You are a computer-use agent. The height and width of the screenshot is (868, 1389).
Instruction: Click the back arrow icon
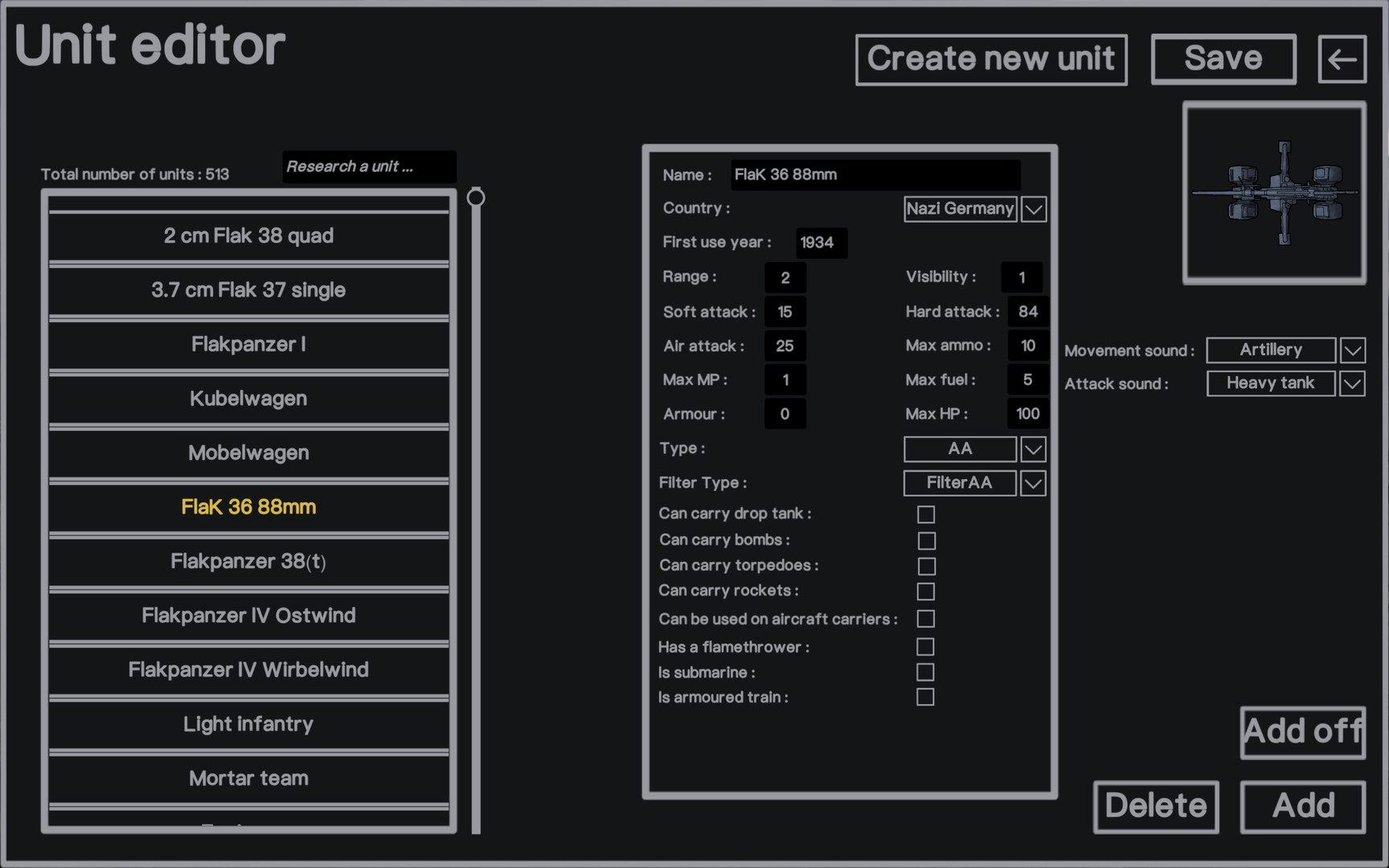[x=1342, y=59]
